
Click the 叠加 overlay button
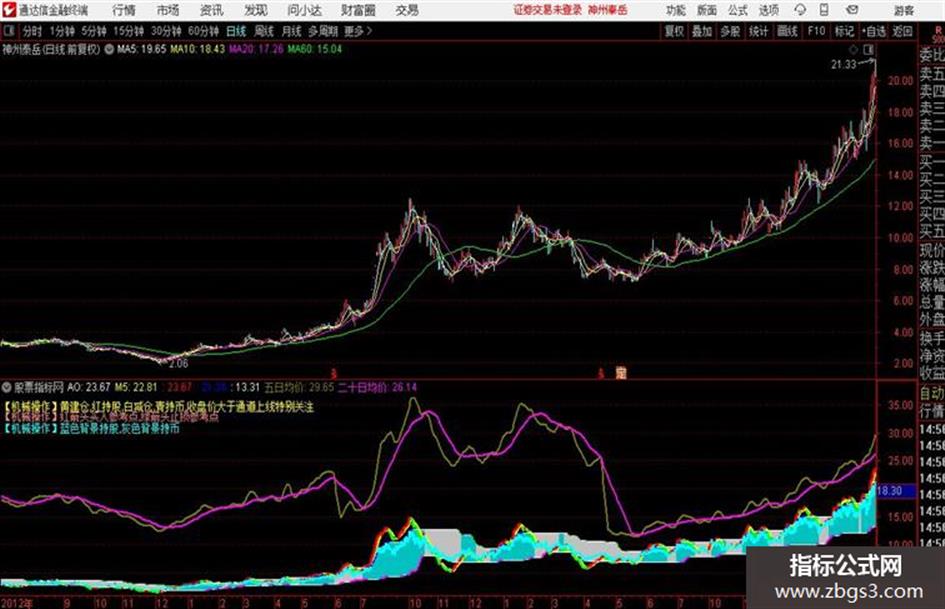tap(702, 31)
